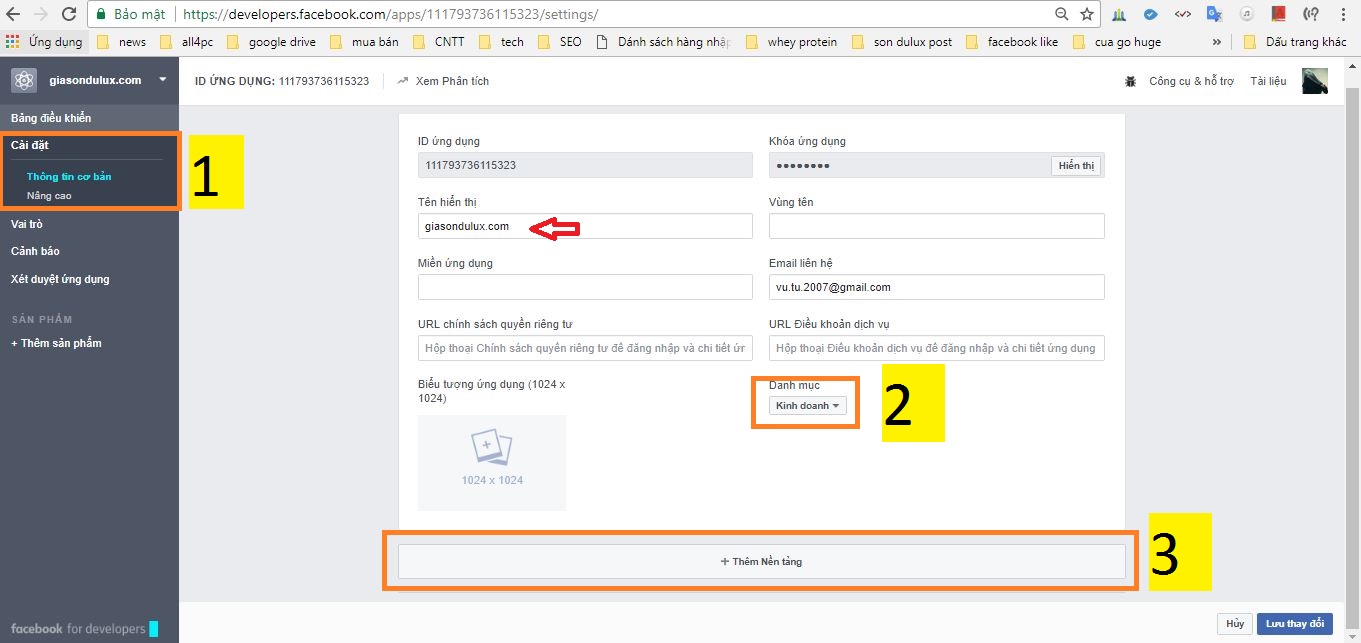Open the google drive bookmark folder
The image size is (1361, 643).
click(x=273, y=42)
